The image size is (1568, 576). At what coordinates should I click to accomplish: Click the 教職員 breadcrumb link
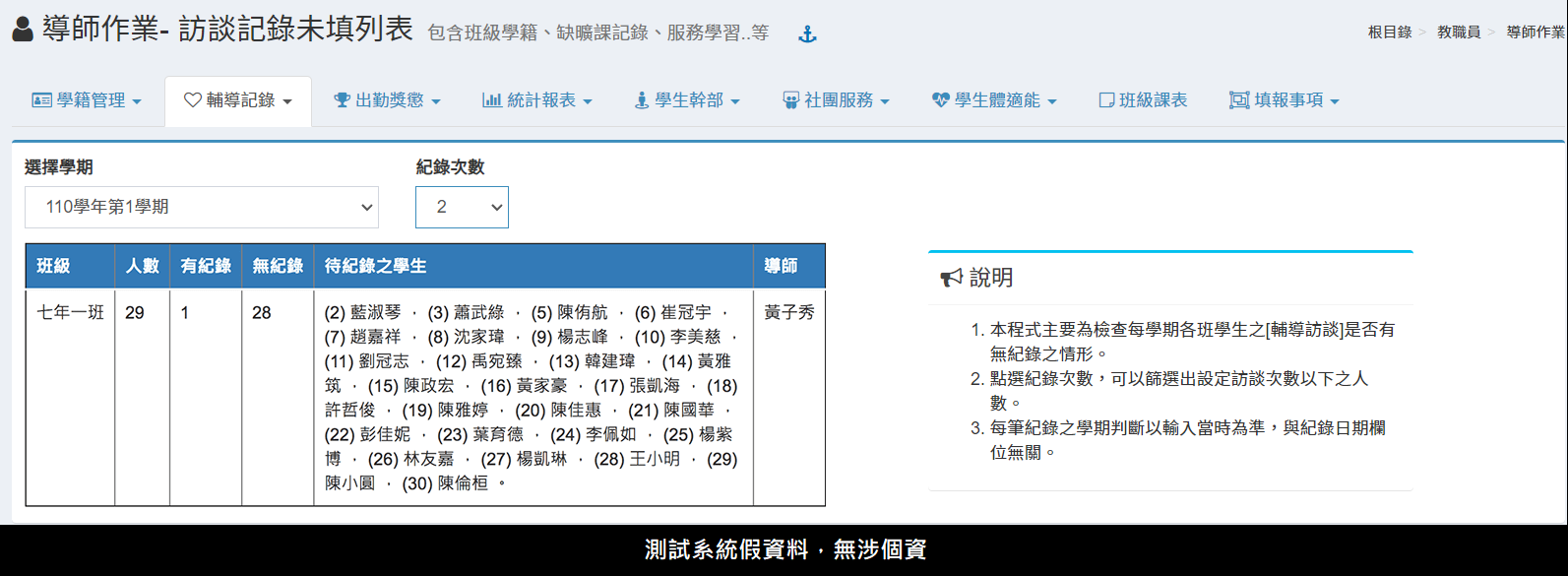(x=1459, y=32)
